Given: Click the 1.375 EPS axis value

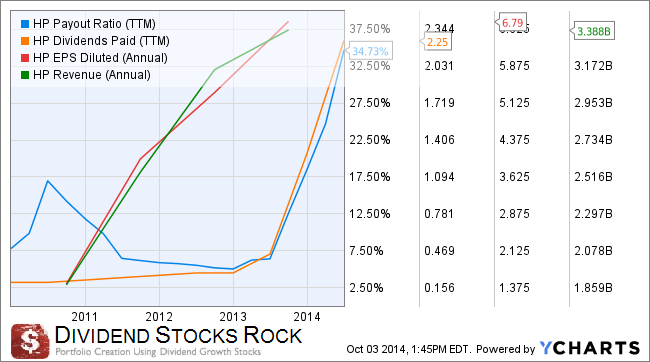Looking at the screenshot, I should coord(514,288).
